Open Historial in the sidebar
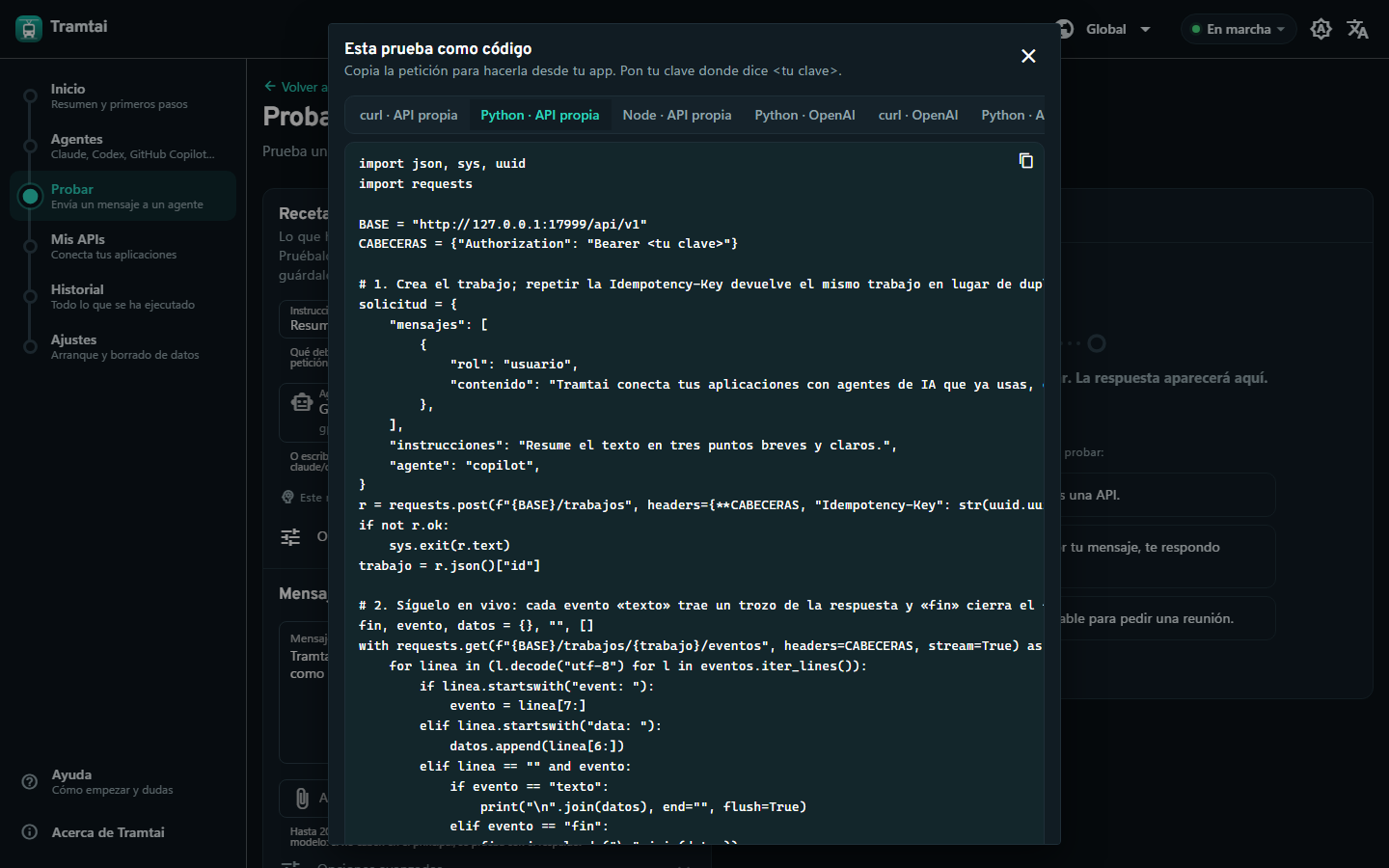 (123, 296)
